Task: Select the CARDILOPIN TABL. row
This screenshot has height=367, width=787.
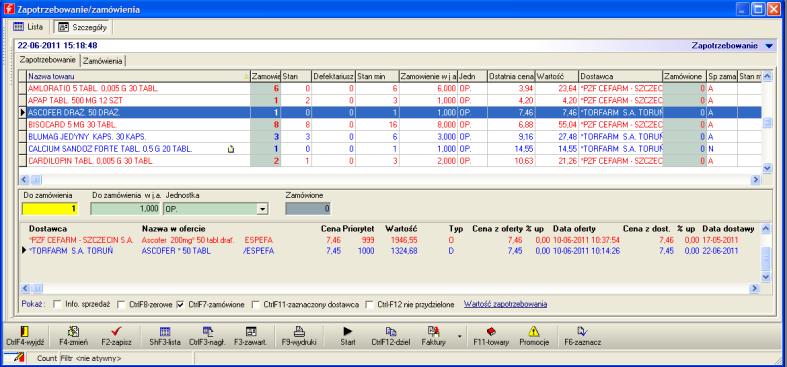Action: click(390, 161)
